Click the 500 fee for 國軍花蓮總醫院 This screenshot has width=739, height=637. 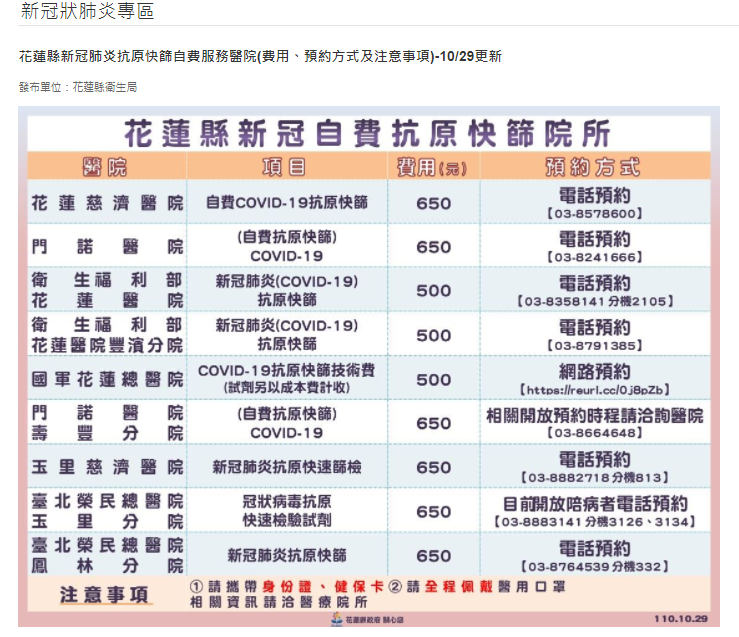tap(433, 379)
